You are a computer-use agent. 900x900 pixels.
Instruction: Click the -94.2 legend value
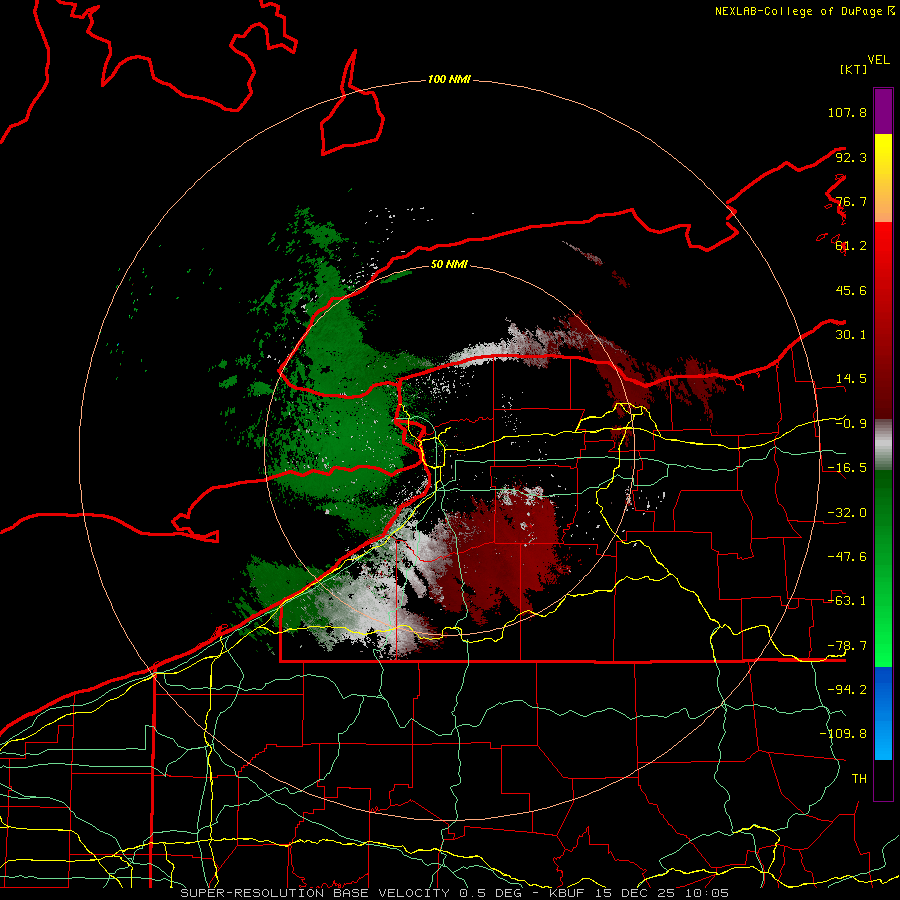coord(847,690)
